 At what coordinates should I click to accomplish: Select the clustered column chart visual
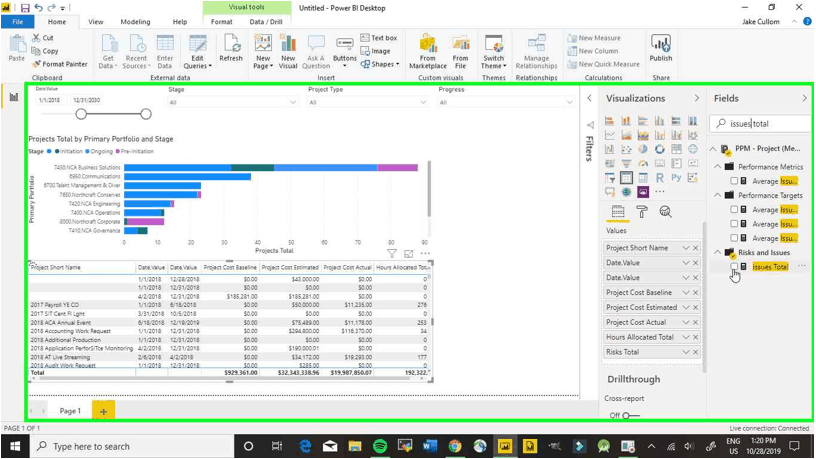[659, 121]
